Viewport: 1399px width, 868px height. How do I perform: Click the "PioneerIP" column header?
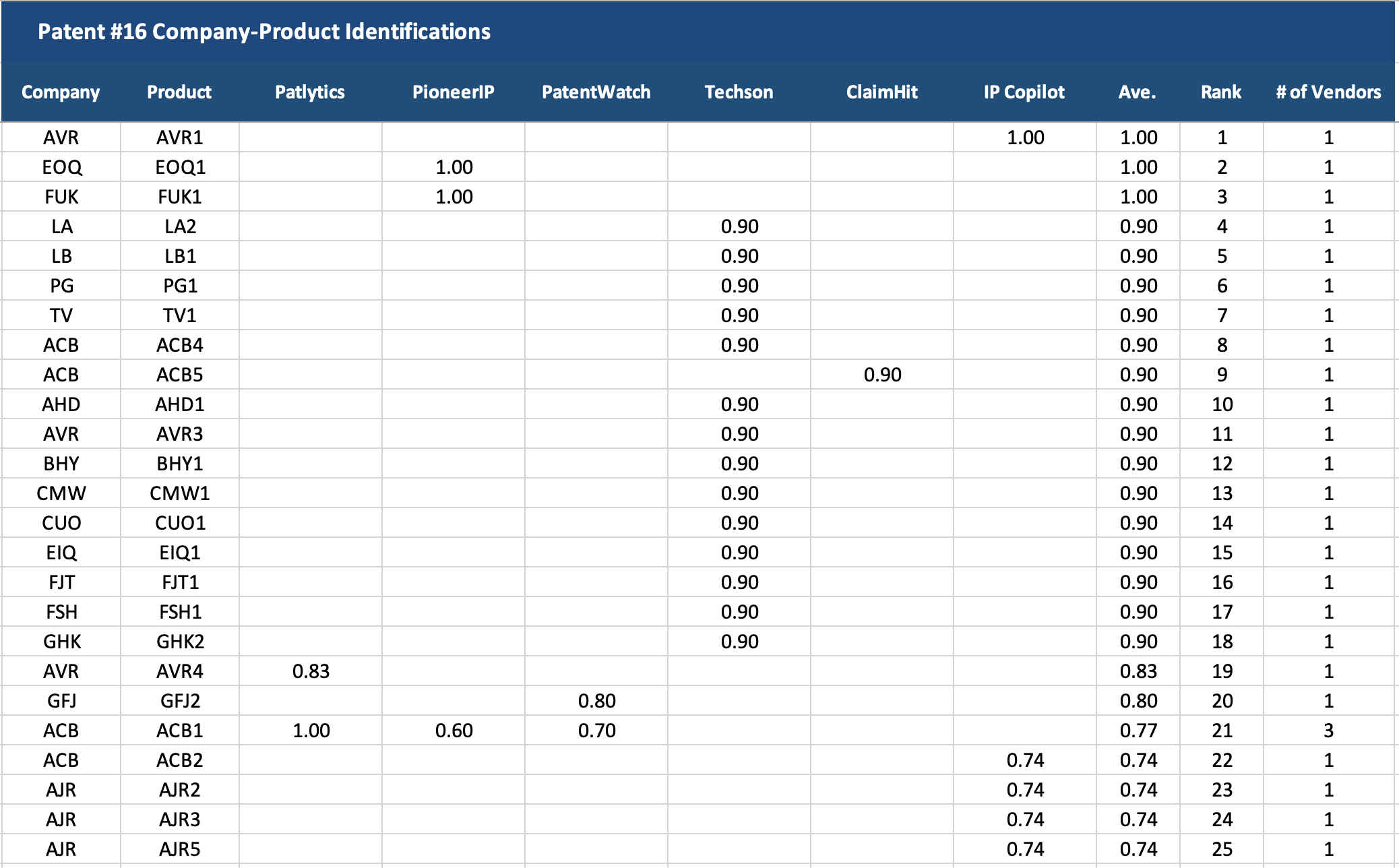point(454,92)
